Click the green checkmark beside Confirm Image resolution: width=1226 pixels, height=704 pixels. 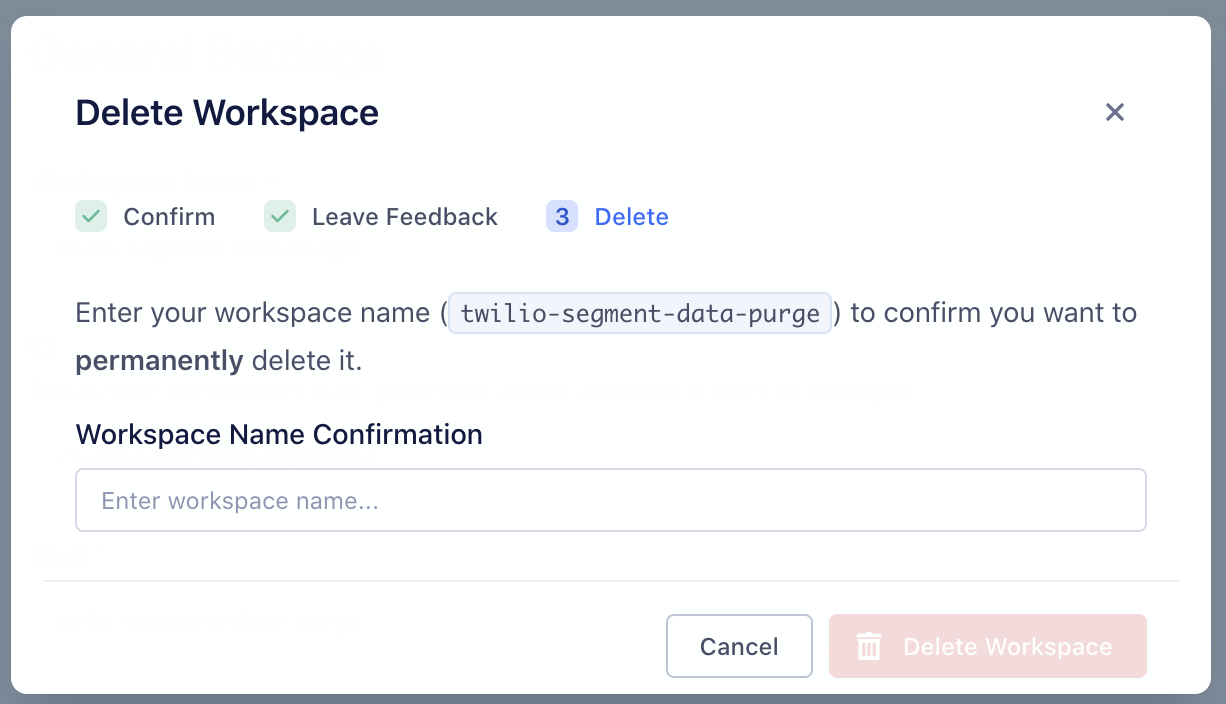(91, 216)
